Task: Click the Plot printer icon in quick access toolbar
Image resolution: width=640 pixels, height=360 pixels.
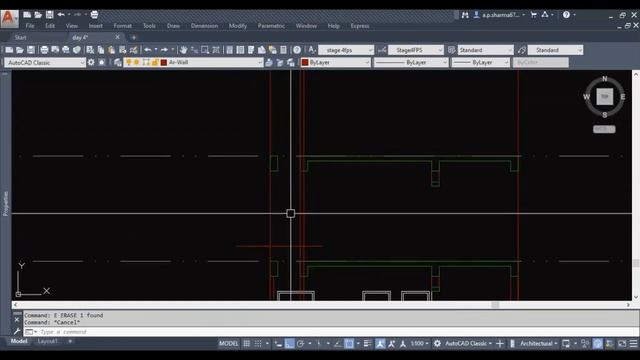Action: pos(94,15)
